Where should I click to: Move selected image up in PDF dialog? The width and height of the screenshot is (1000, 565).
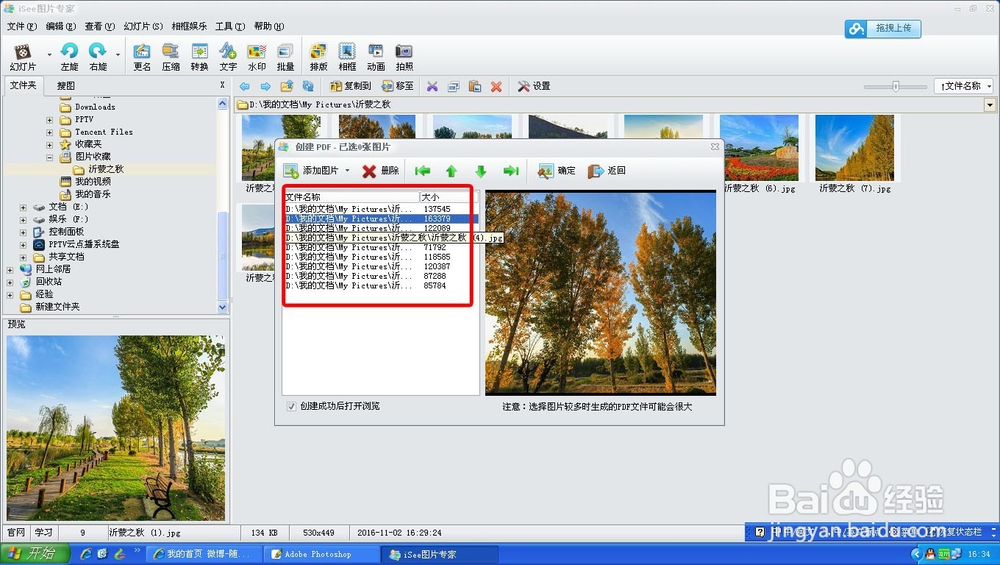tap(451, 170)
